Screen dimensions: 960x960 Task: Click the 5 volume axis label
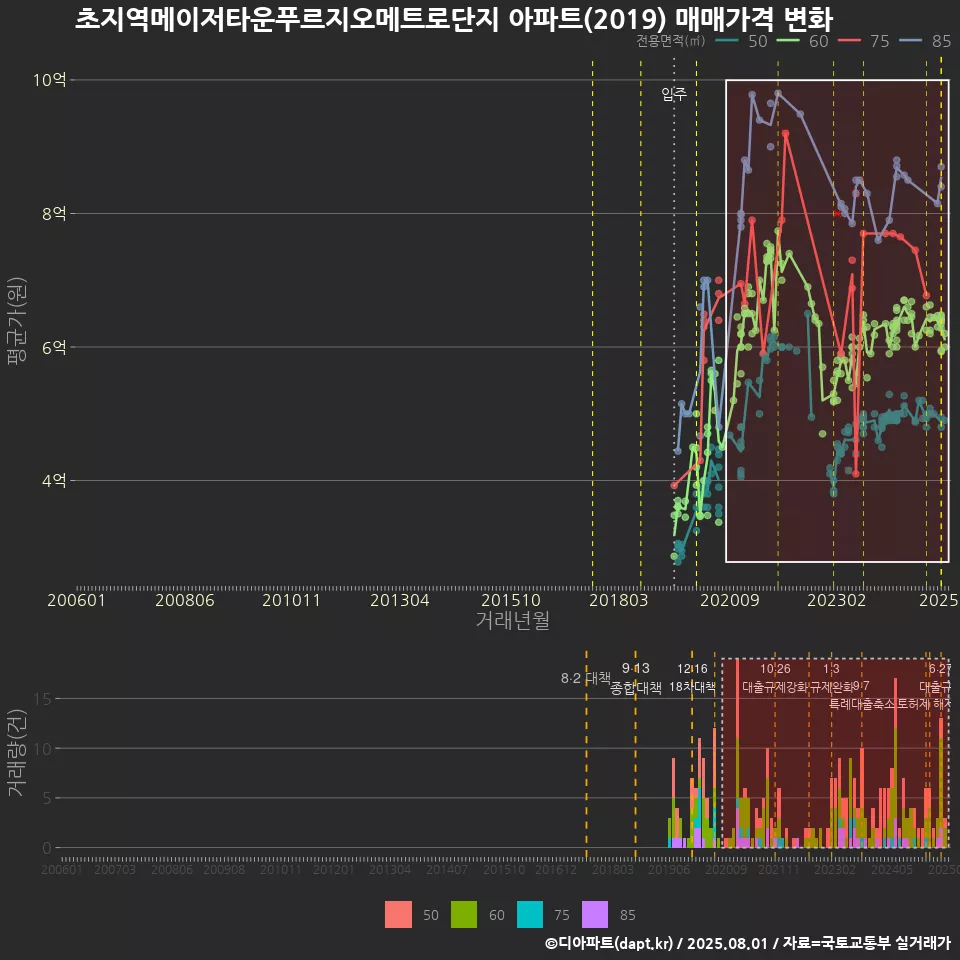click(47, 798)
